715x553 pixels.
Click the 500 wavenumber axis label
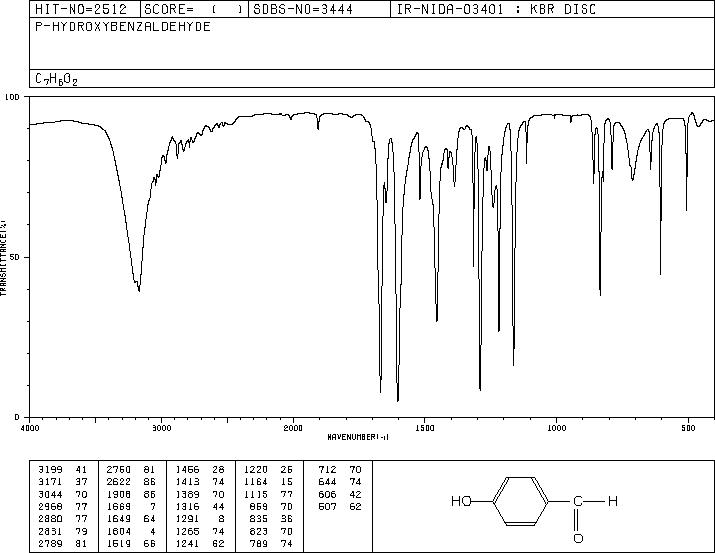coord(688,428)
